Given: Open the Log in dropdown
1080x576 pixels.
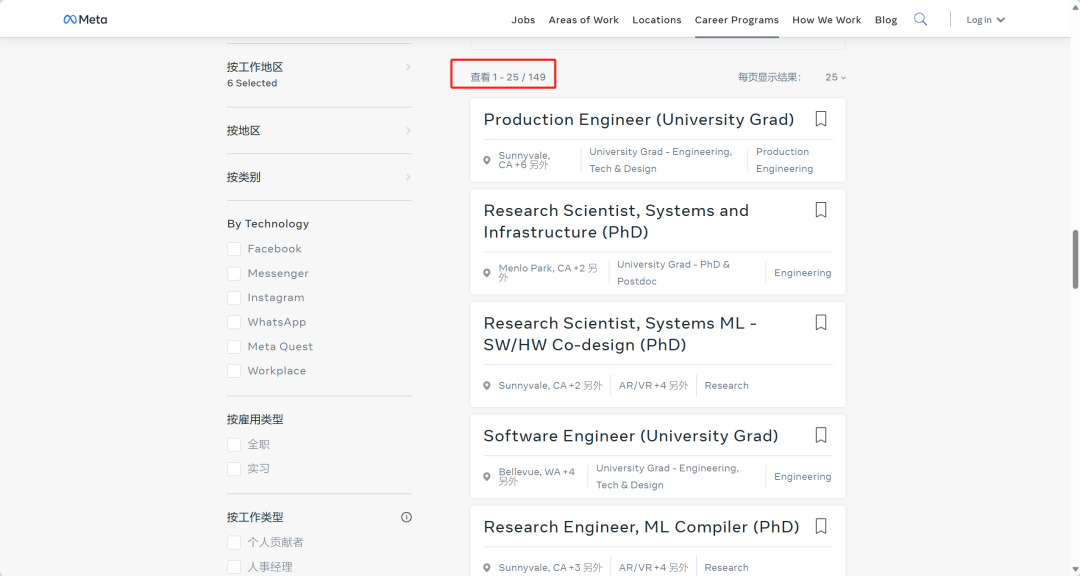Looking at the screenshot, I should point(986,20).
